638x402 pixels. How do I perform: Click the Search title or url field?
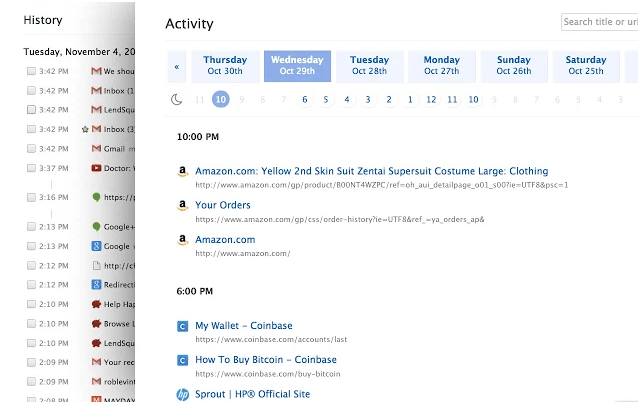point(598,22)
